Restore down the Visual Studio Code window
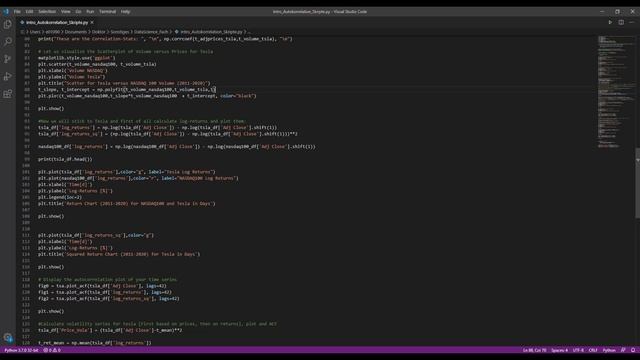Image resolution: width=640 pixels, height=360 pixels. tap(617, 11)
